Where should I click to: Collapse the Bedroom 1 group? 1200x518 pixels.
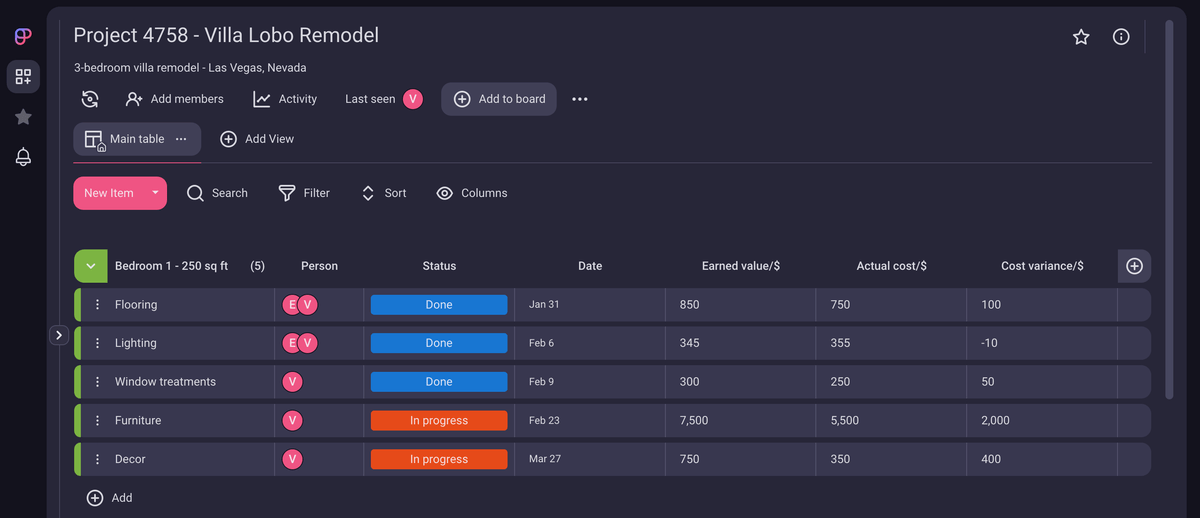[x=91, y=266]
